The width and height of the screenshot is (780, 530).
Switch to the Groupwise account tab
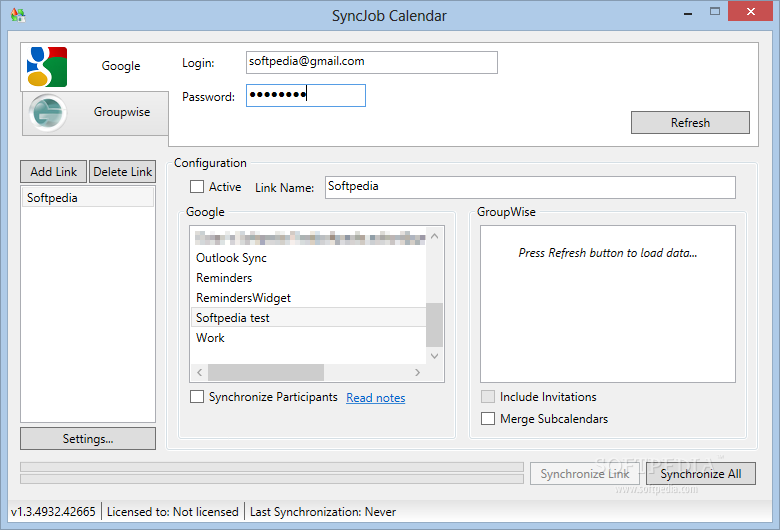[x=96, y=113]
